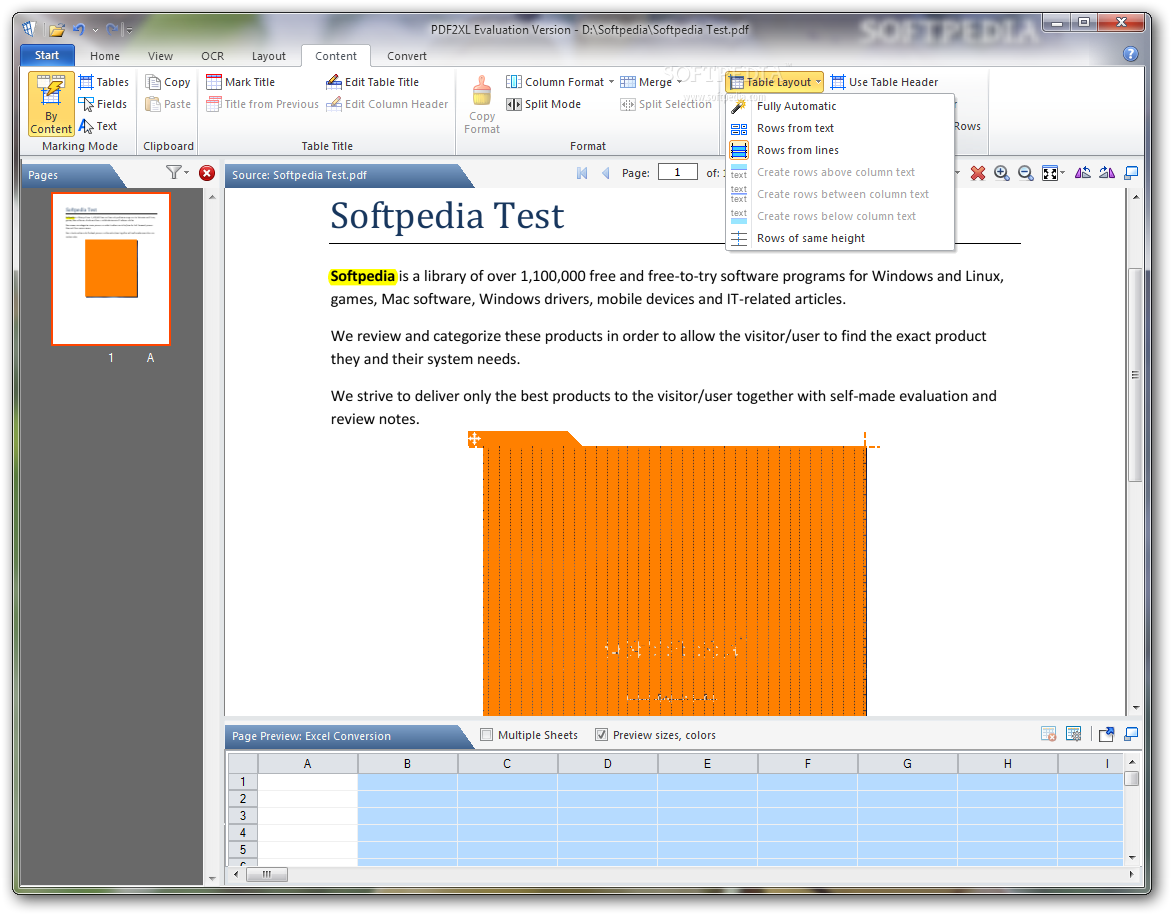Viewport: 1172px width, 915px height.
Task: Click fit-to-page zoom icon
Action: tap(1049, 173)
